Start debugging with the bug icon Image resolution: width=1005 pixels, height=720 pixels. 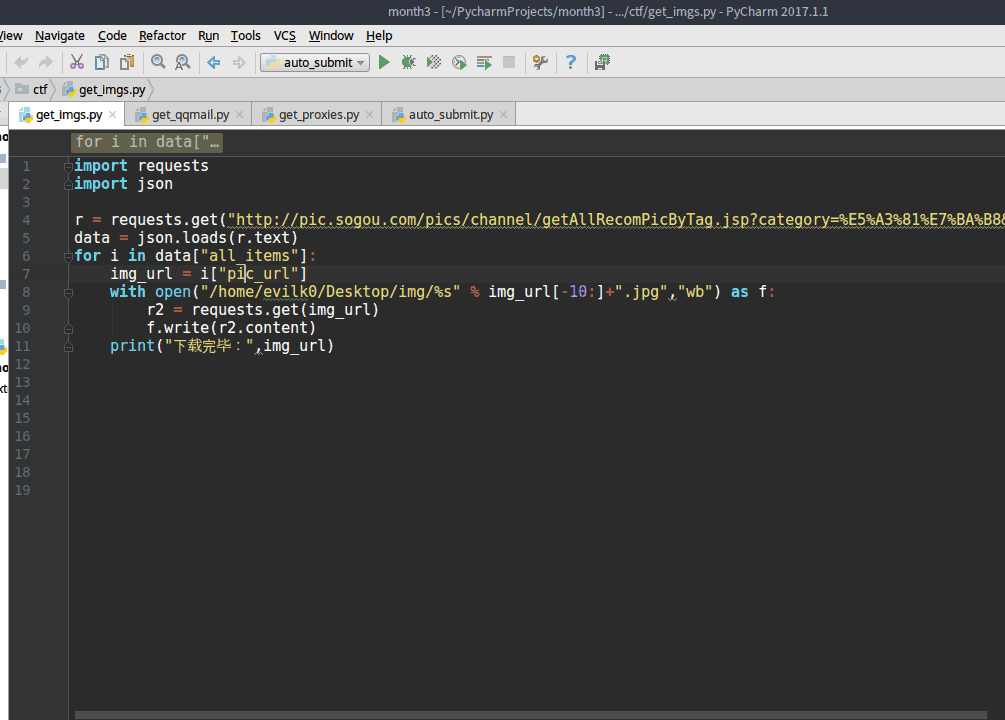408,62
